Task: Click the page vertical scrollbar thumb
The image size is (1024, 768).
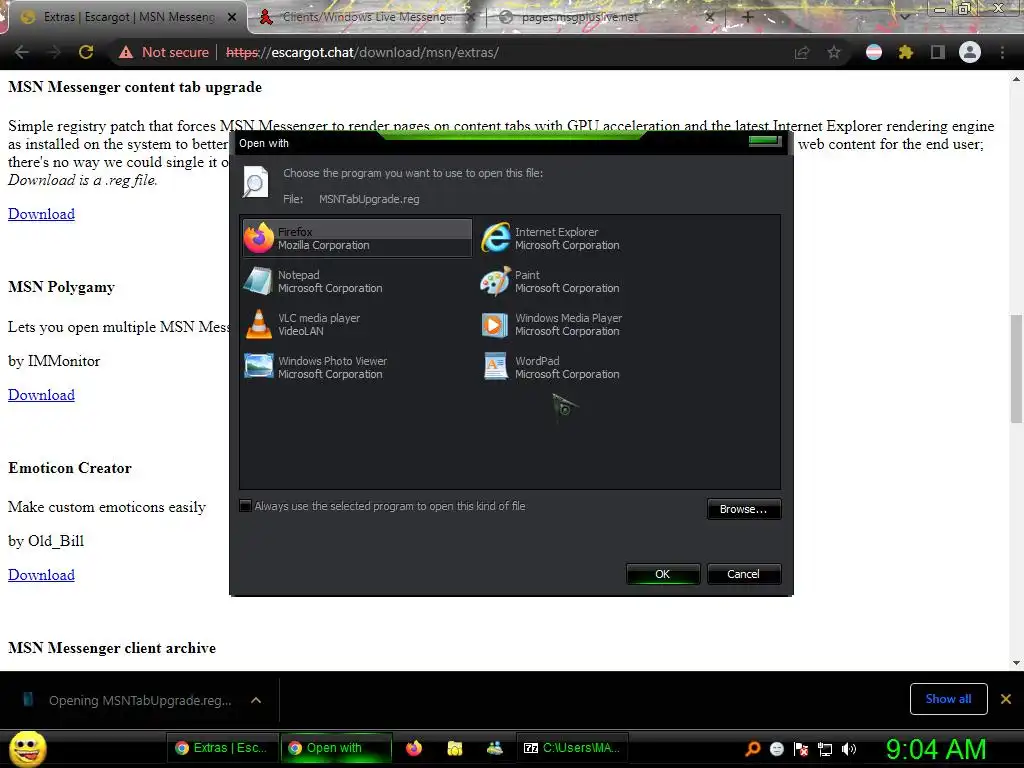Action: pyautogui.click(x=1016, y=369)
